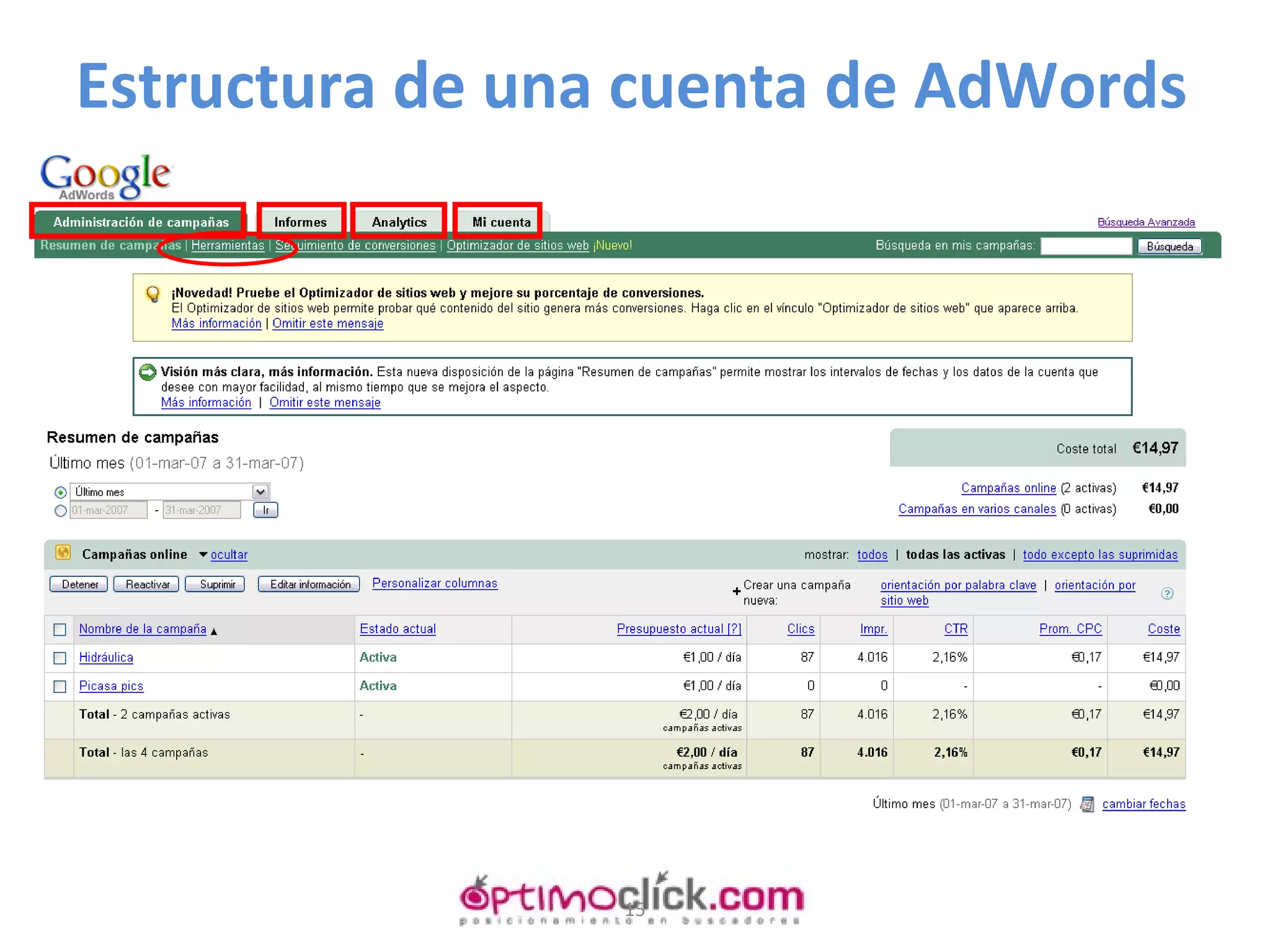The width and height of the screenshot is (1270, 952).
Task: Click todas las activas filter text
Action: point(955,555)
